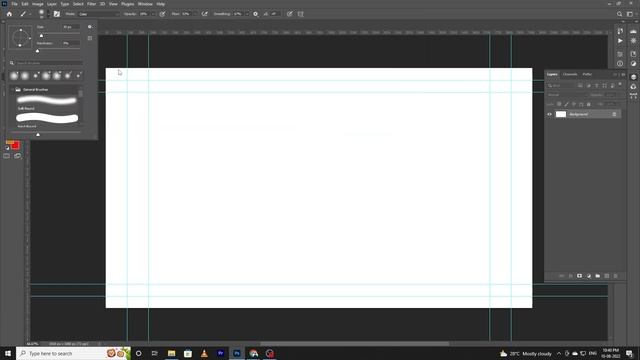Open the Edit menu
This screenshot has width=640, height=360.
tap(25, 4)
